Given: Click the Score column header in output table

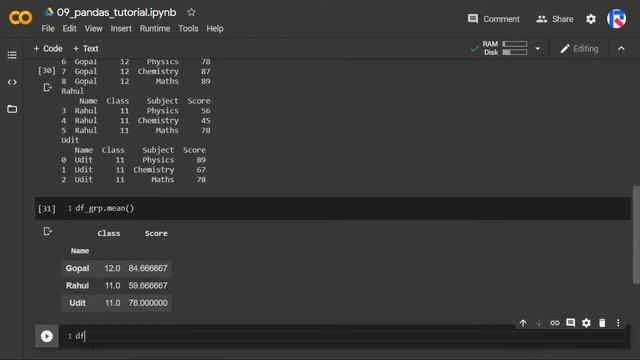Looking at the screenshot, I should click(156, 233).
